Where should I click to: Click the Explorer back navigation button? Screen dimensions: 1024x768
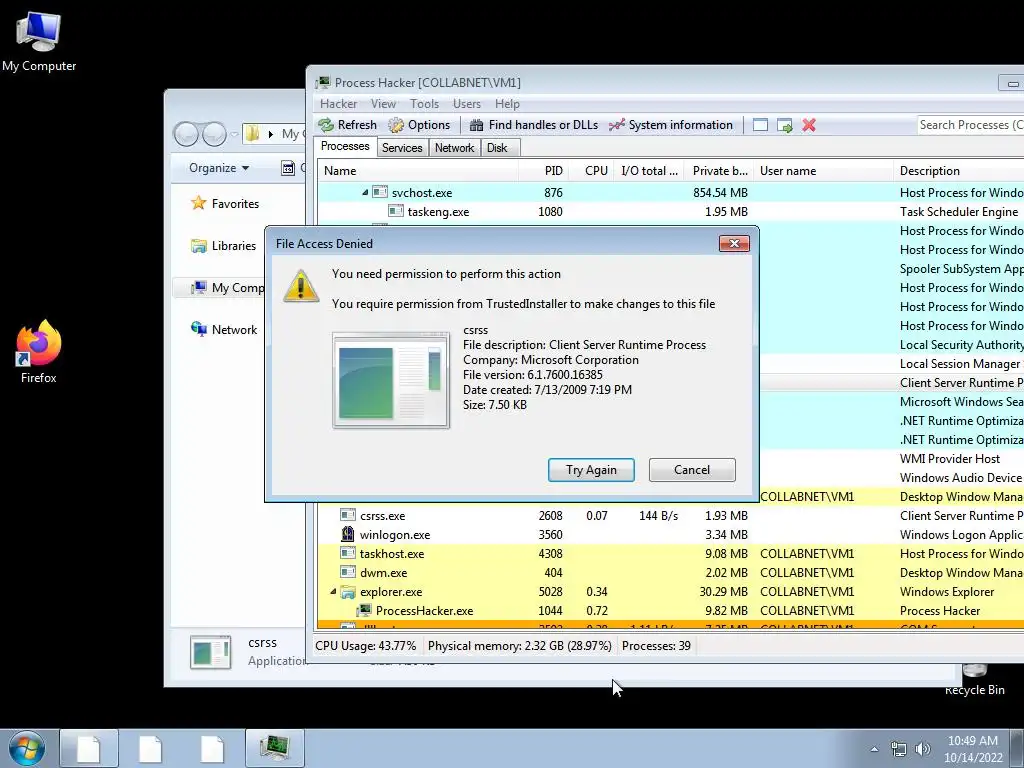186,134
